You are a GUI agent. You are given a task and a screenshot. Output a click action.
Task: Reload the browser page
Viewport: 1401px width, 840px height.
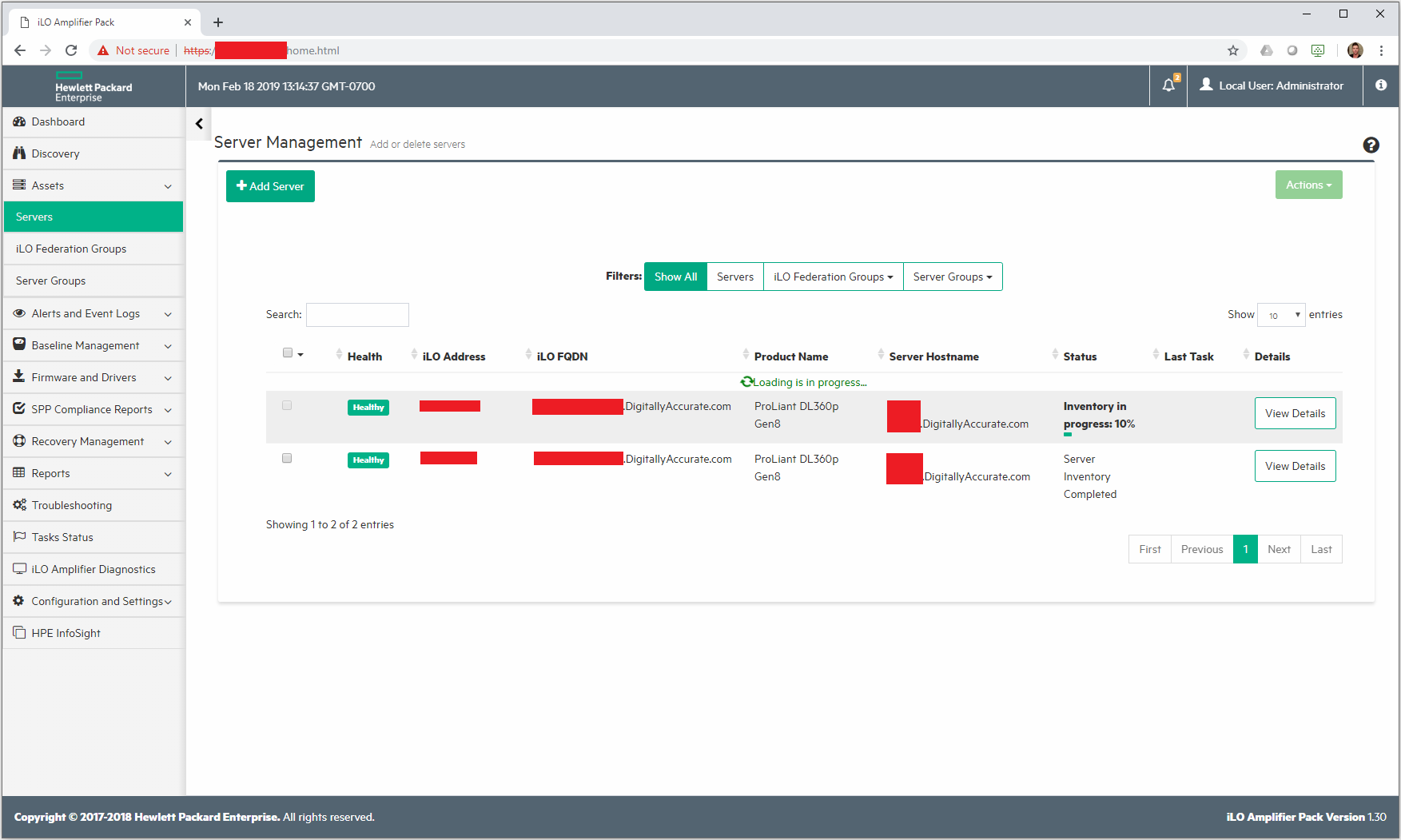tap(71, 50)
